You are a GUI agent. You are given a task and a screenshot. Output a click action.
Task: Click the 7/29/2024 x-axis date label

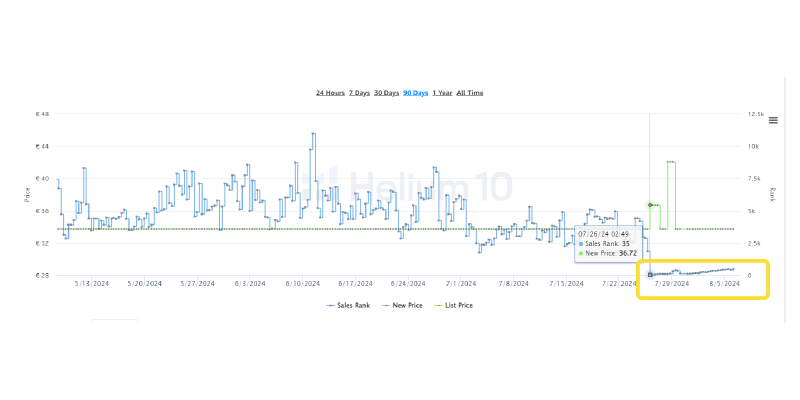tap(672, 284)
